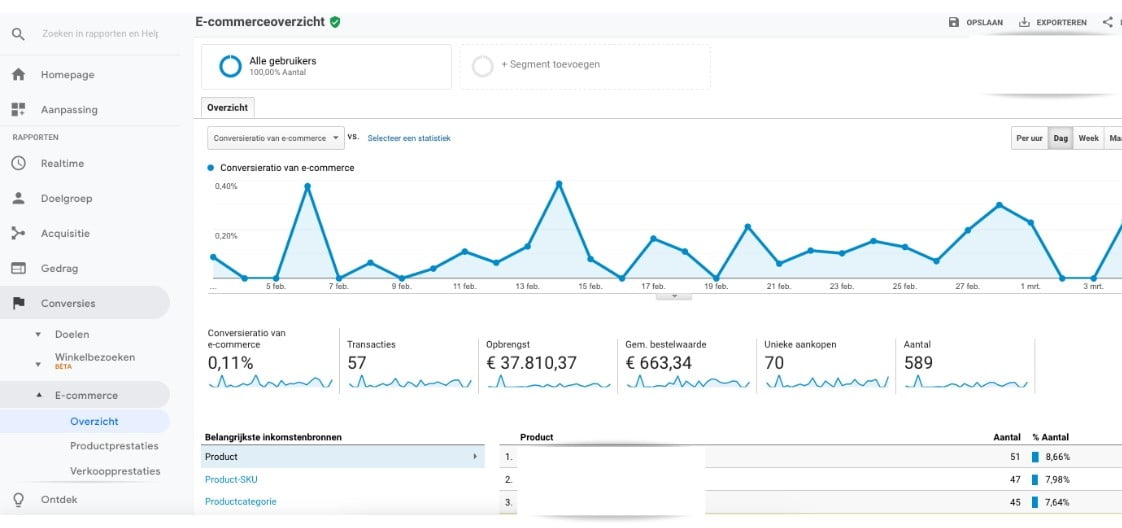Click the Conversieratio van e-commerce 0,11% metric

pyautogui.click(x=270, y=361)
